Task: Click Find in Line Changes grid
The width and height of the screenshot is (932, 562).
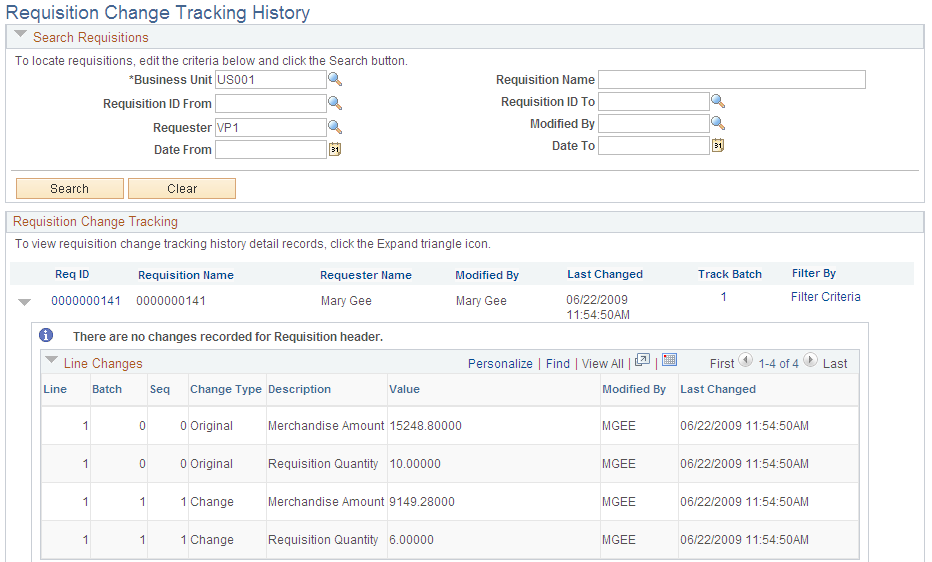Action: click(558, 364)
